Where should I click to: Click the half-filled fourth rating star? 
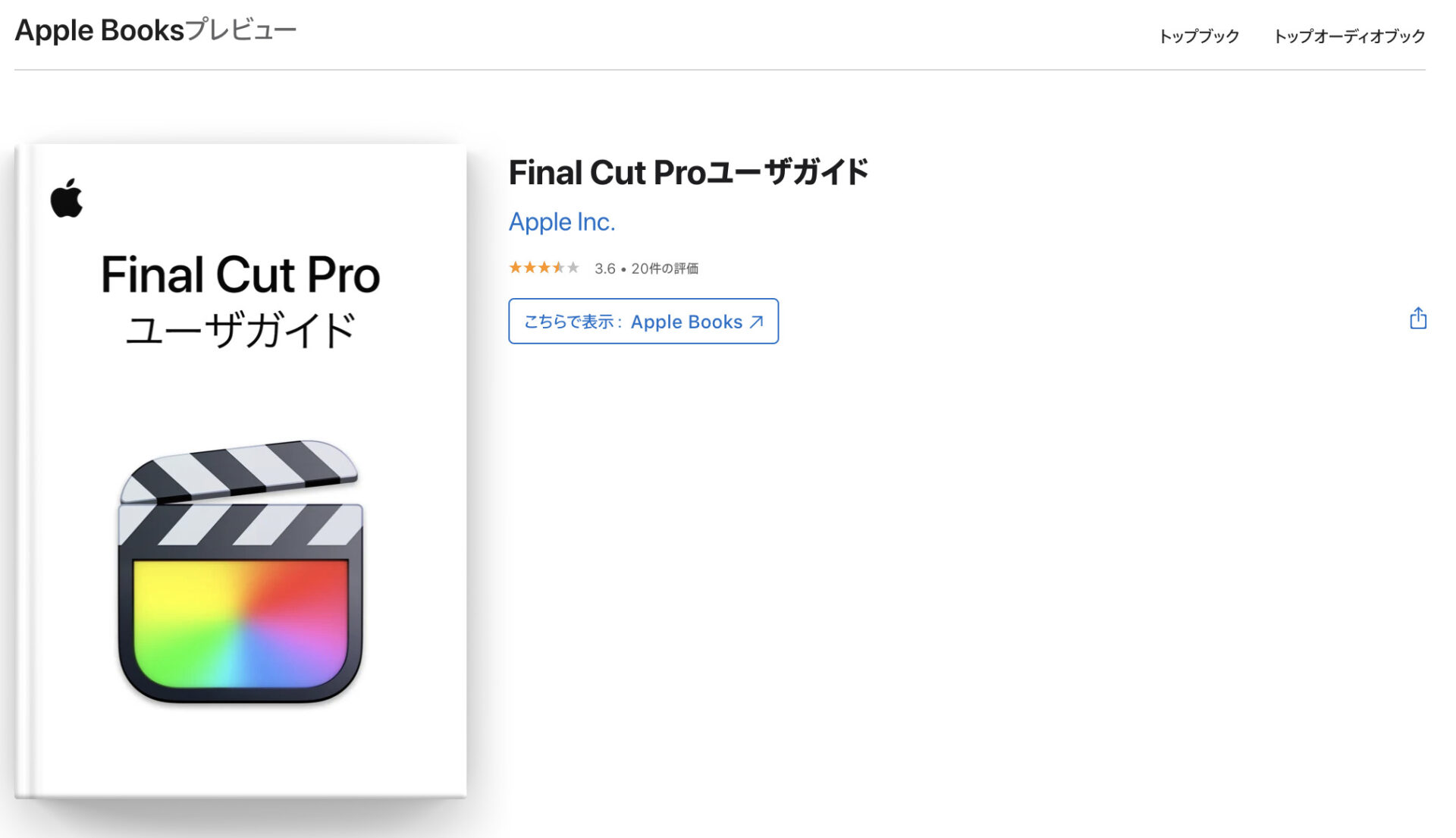coord(559,268)
